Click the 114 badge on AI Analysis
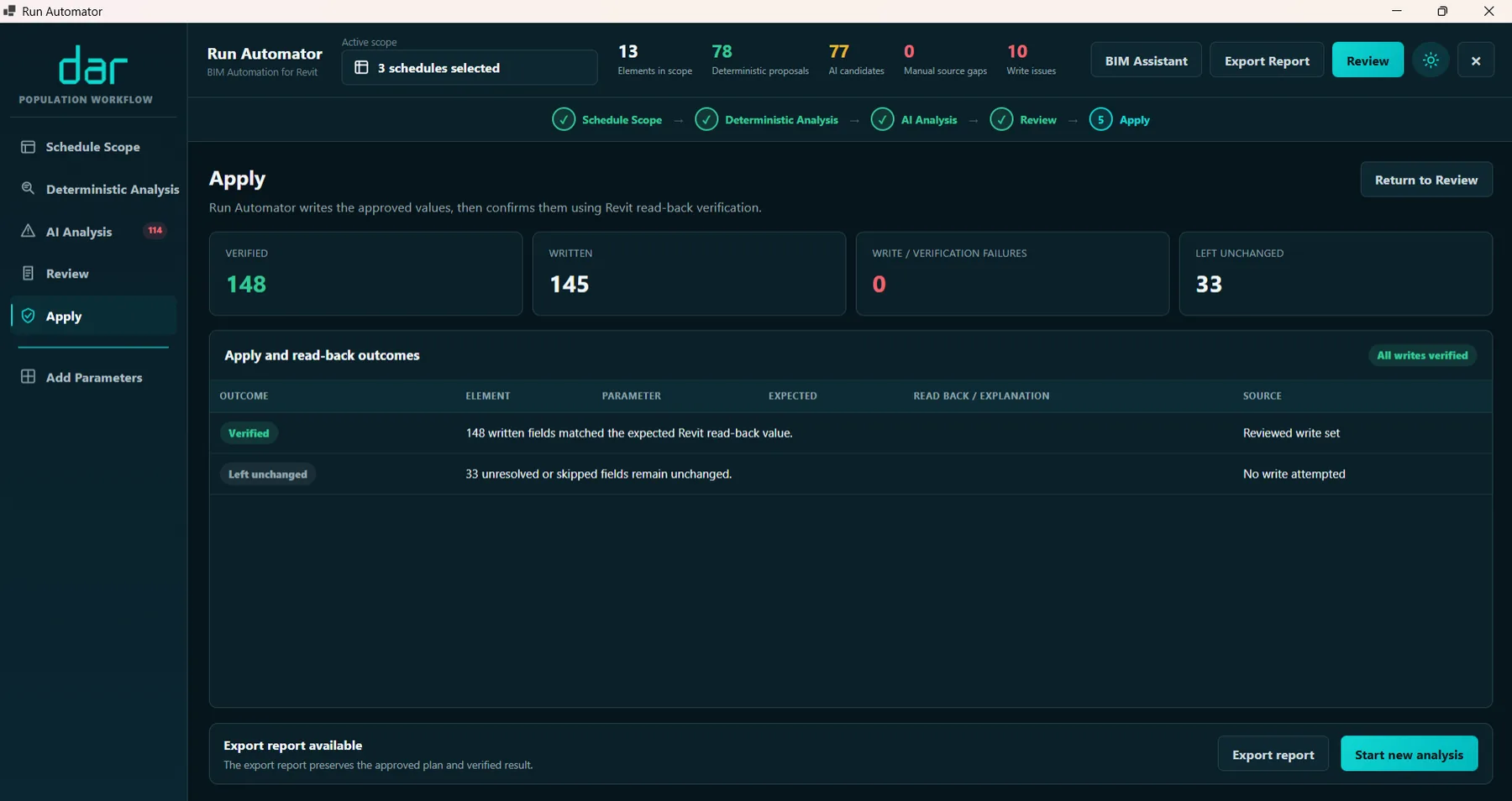 (155, 231)
